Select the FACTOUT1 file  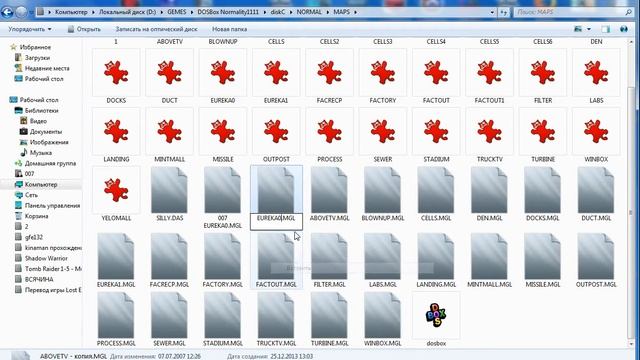489,77
